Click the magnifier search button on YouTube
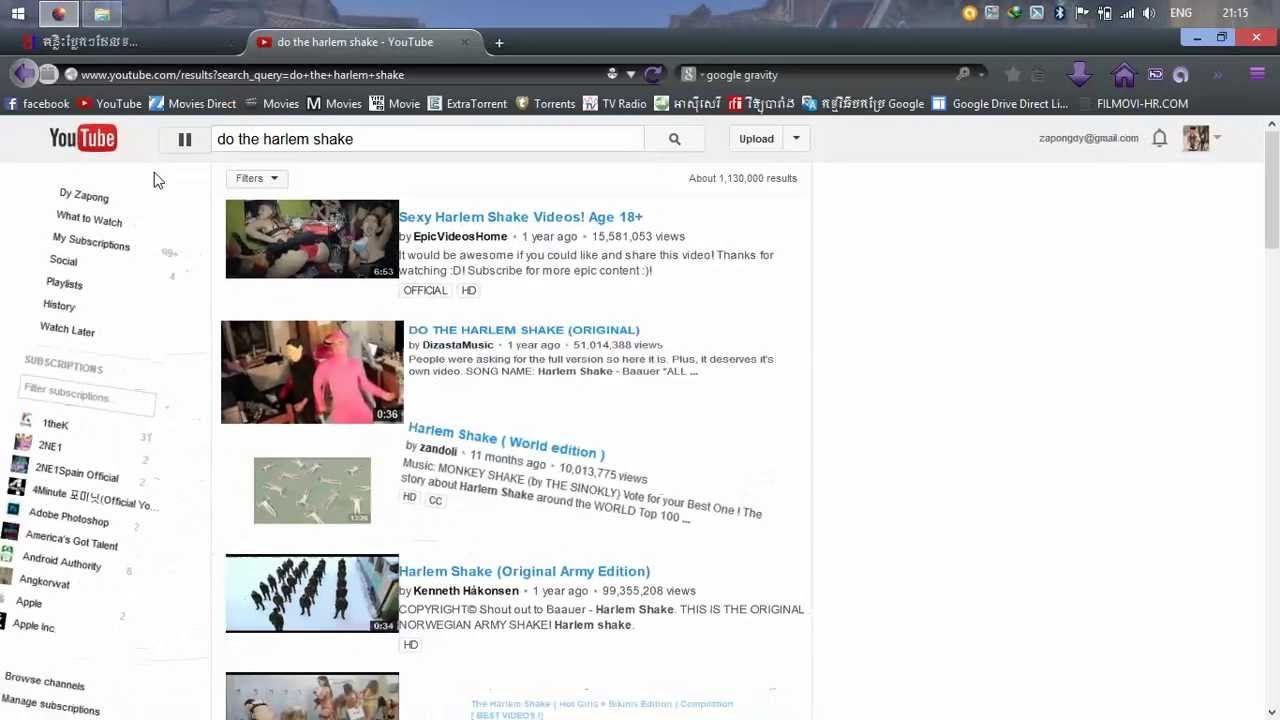 click(x=674, y=139)
